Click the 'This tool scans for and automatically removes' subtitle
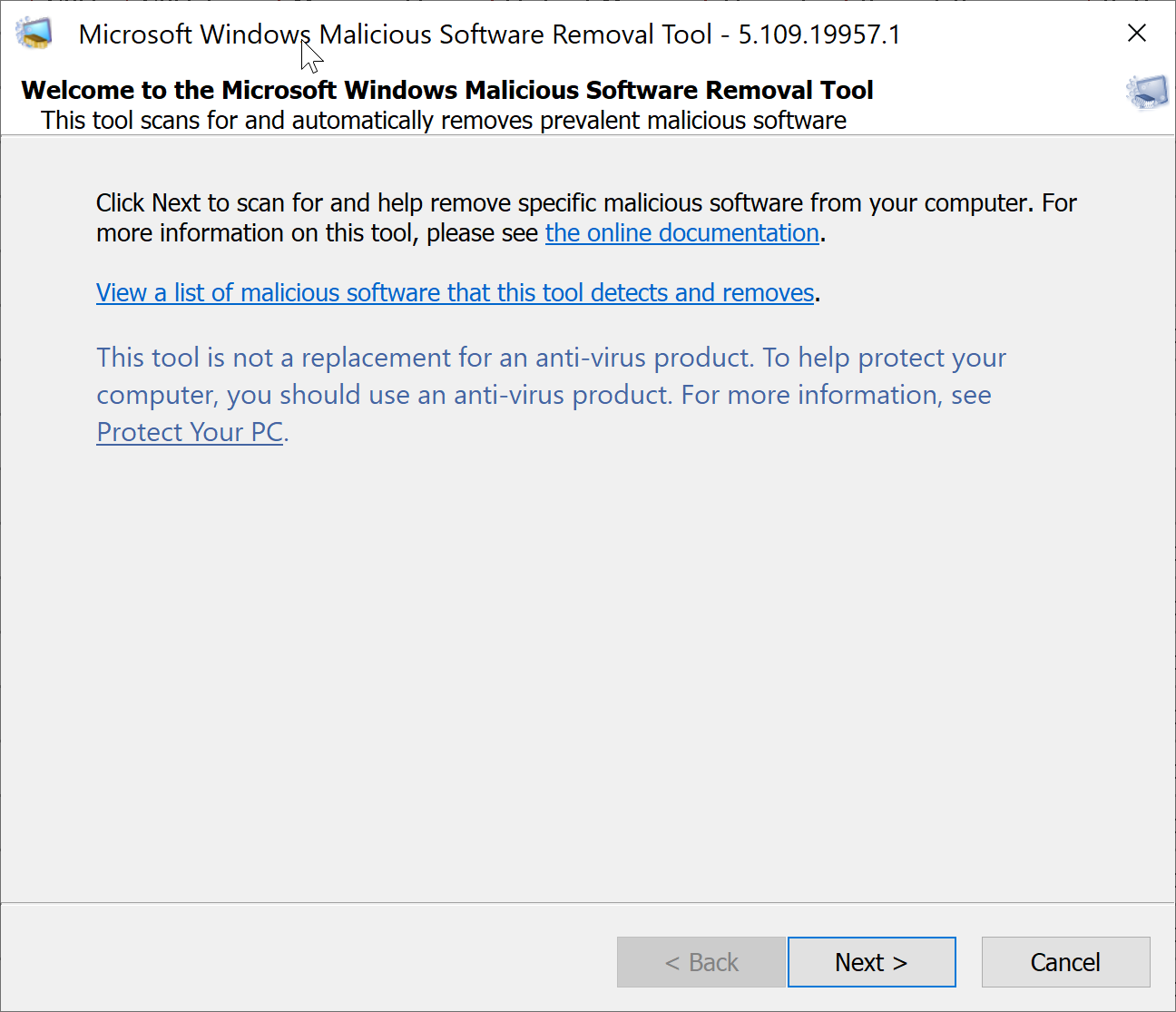 pyautogui.click(x=444, y=121)
